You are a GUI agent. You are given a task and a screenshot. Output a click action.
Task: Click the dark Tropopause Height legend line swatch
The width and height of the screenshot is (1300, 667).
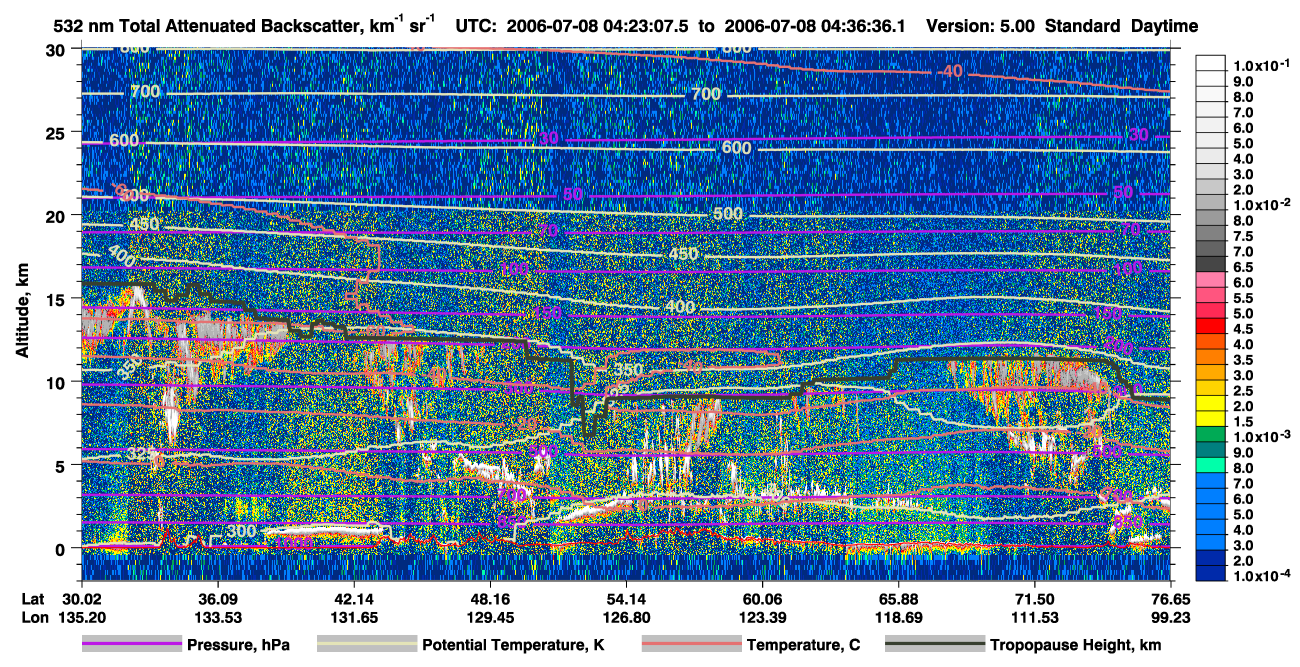coord(936,645)
